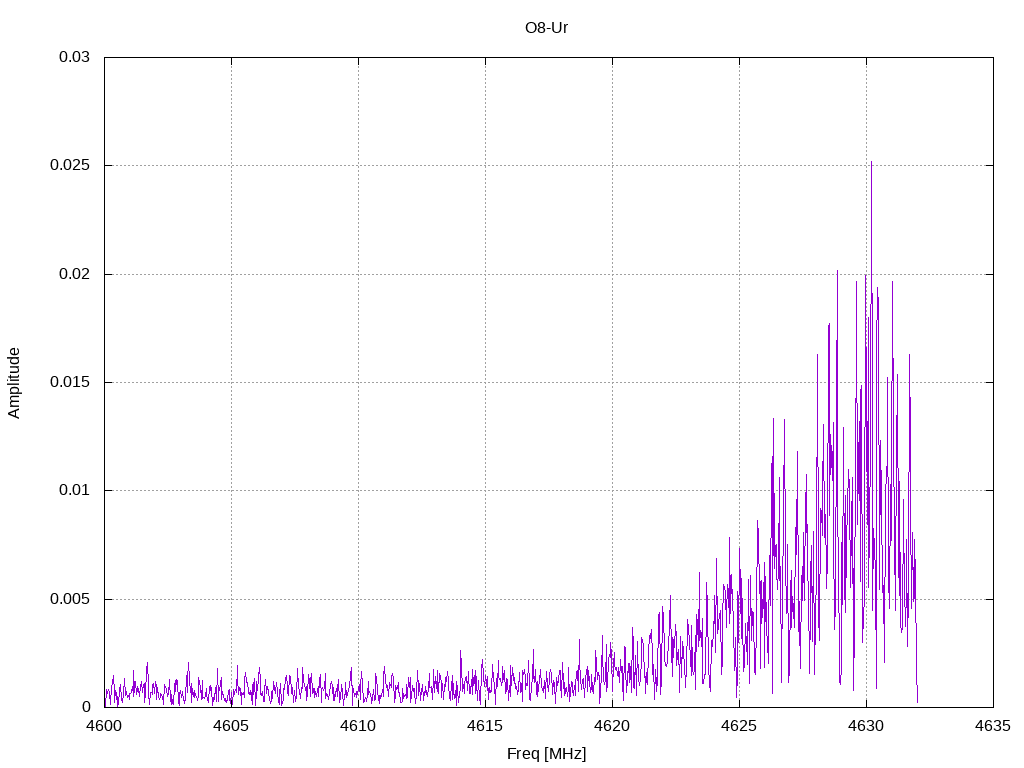Click the 4600 x-axis tick label
Screen dimensions: 1024x768
tap(104, 726)
